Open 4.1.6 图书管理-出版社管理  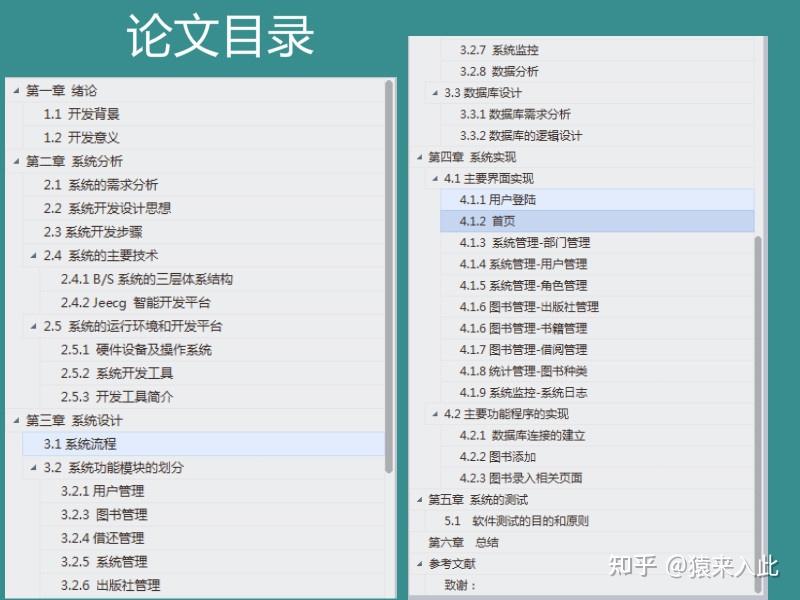[x=529, y=307]
